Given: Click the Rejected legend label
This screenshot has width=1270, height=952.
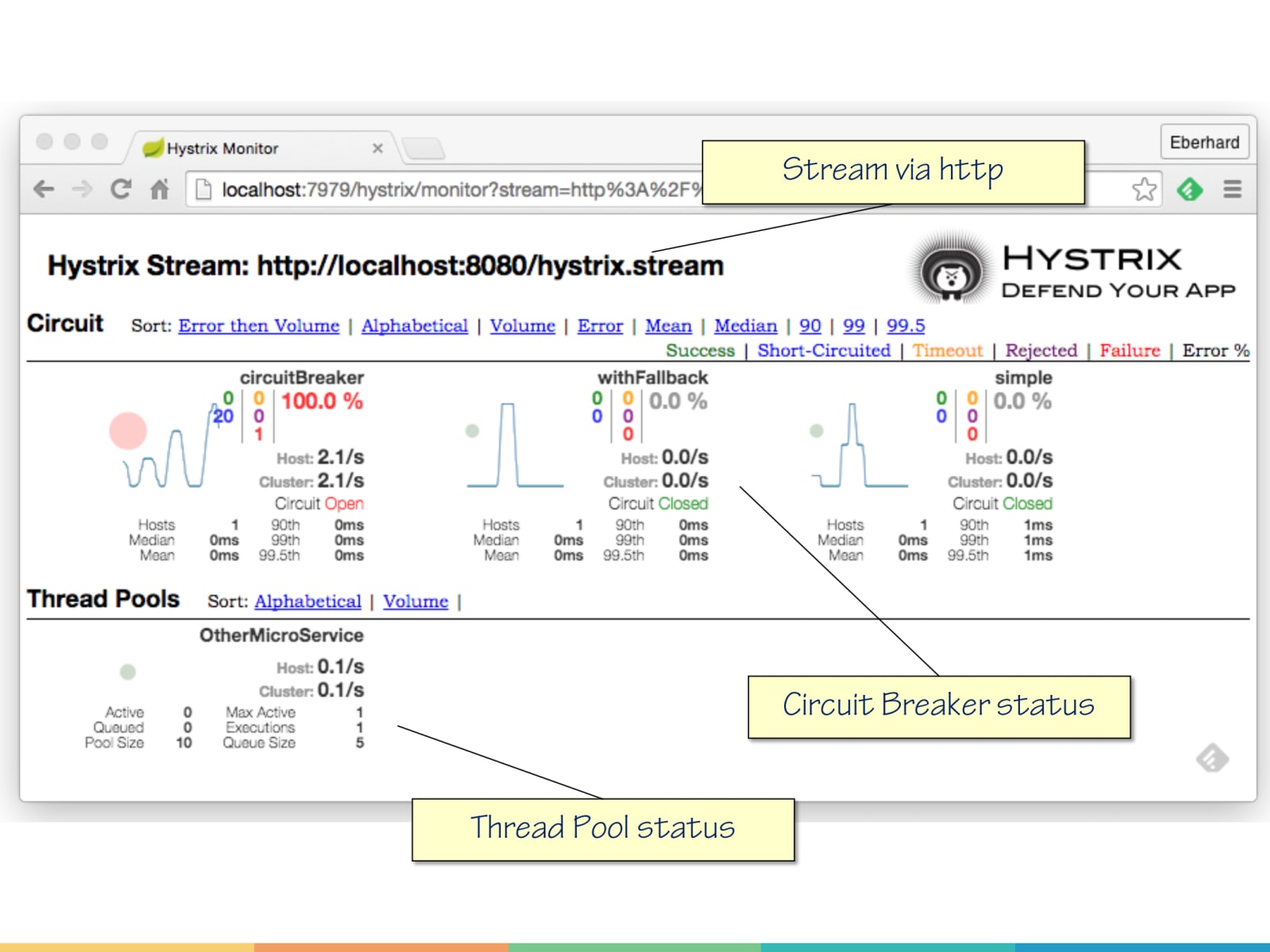Looking at the screenshot, I should 1041,350.
